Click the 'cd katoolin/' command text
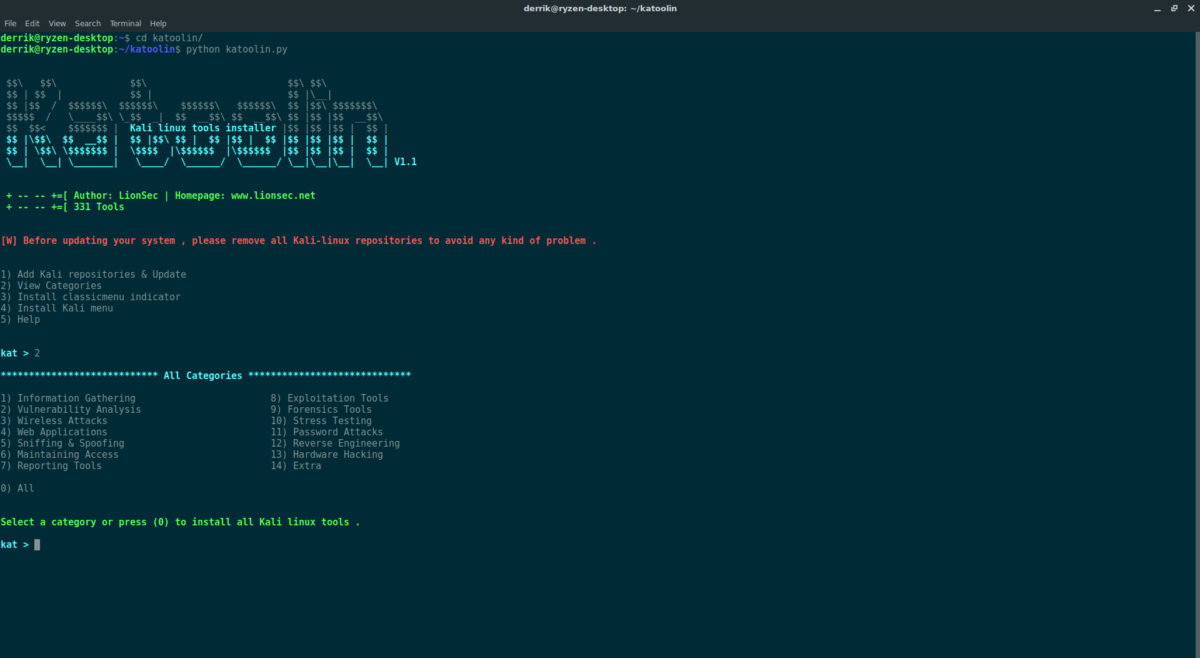 pos(169,38)
